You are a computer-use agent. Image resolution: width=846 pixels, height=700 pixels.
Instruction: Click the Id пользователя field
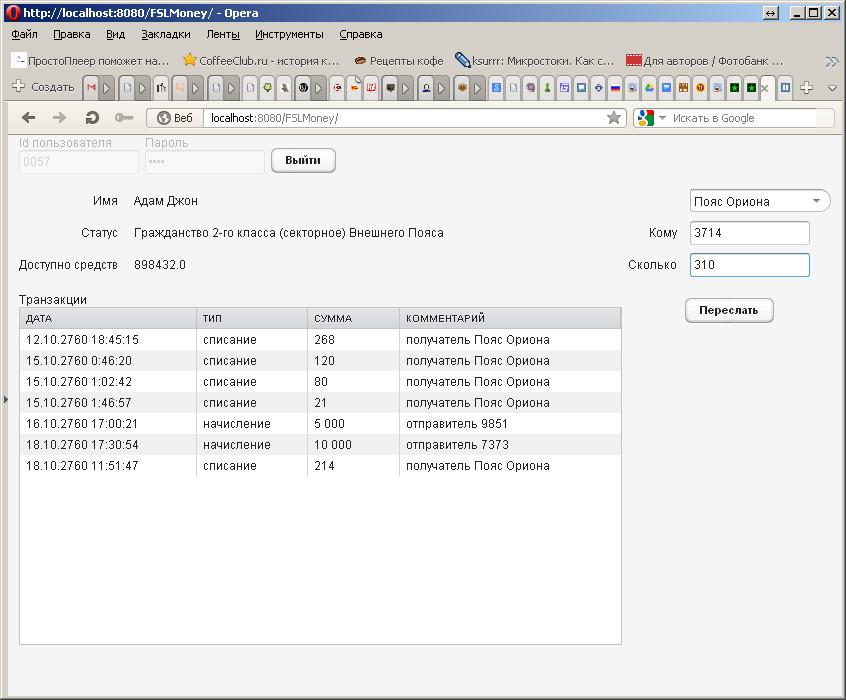[78, 161]
